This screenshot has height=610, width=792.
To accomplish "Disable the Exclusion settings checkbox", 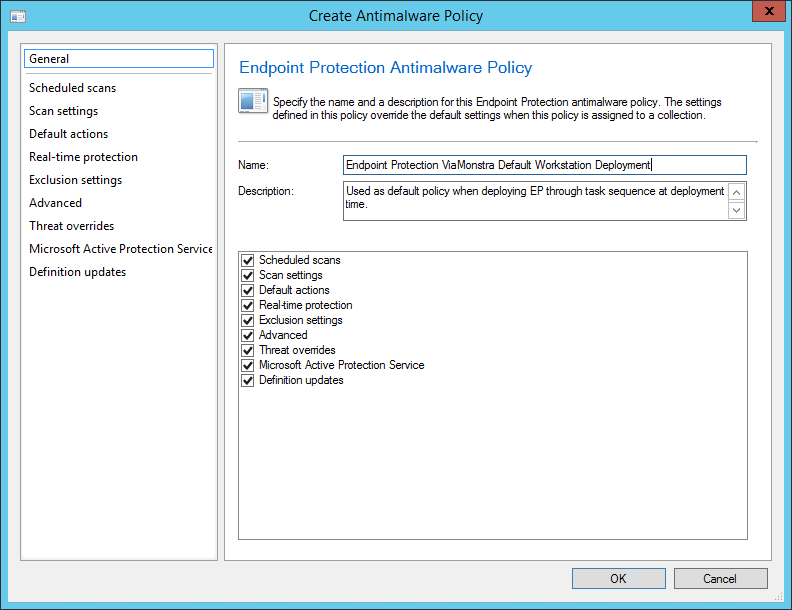I will coord(248,321).
